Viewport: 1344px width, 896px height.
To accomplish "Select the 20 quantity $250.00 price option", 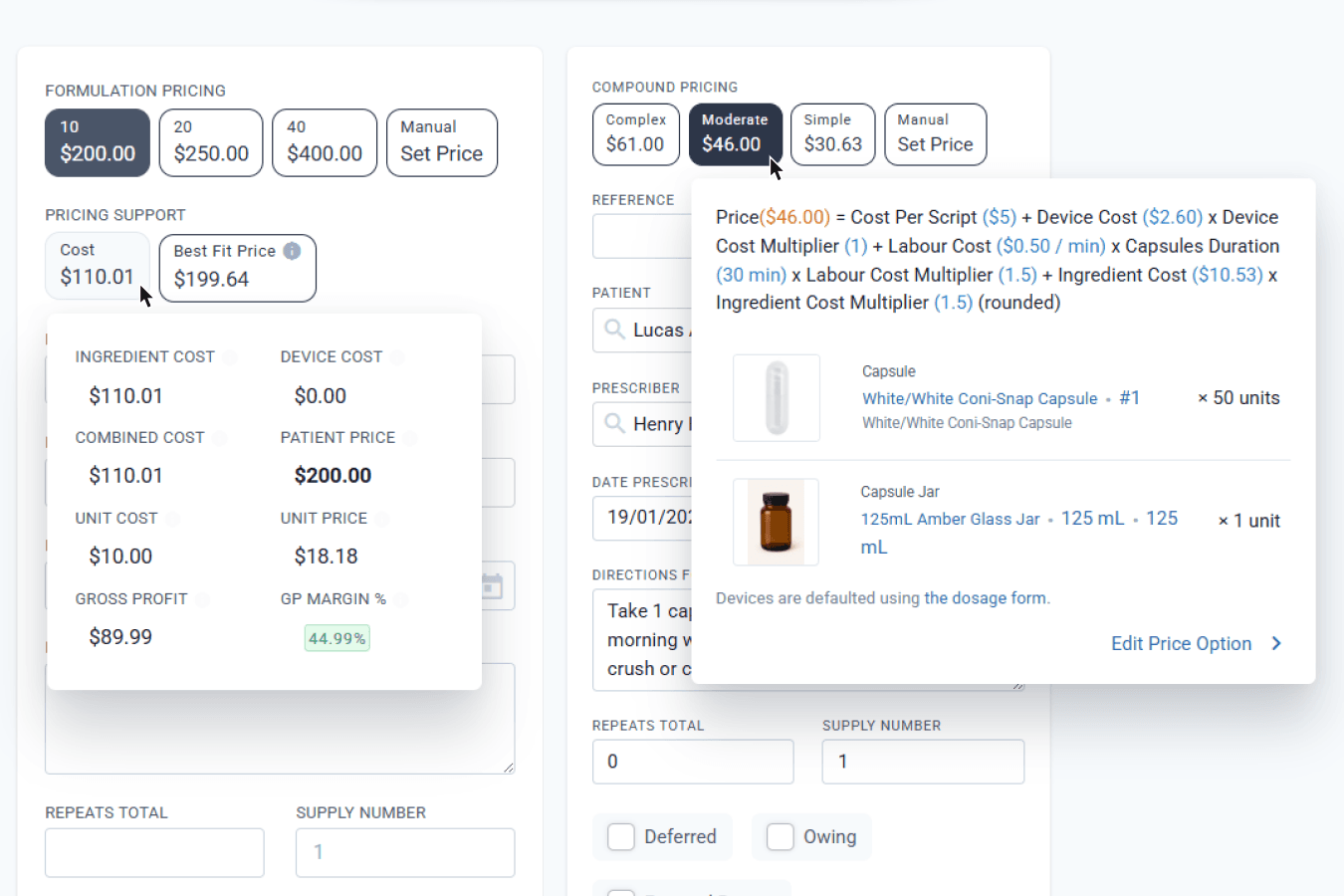I will click(211, 142).
